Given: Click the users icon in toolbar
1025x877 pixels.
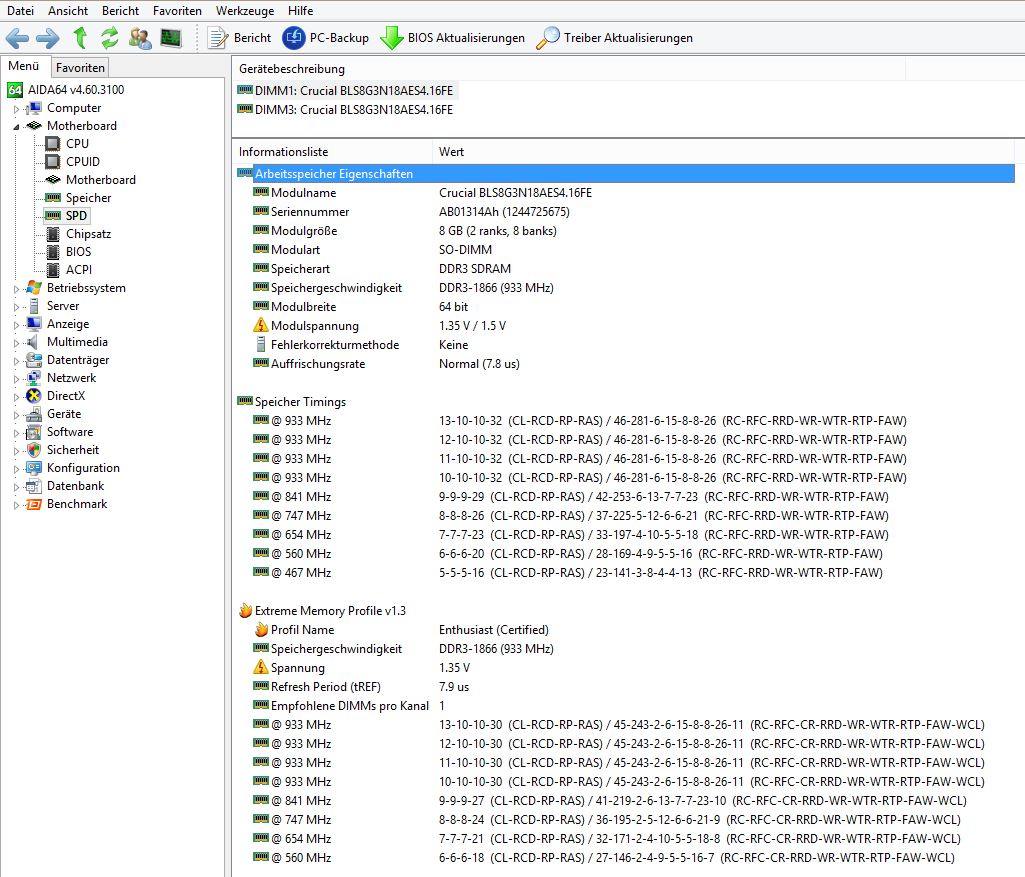Looking at the screenshot, I should [x=140, y=38].
